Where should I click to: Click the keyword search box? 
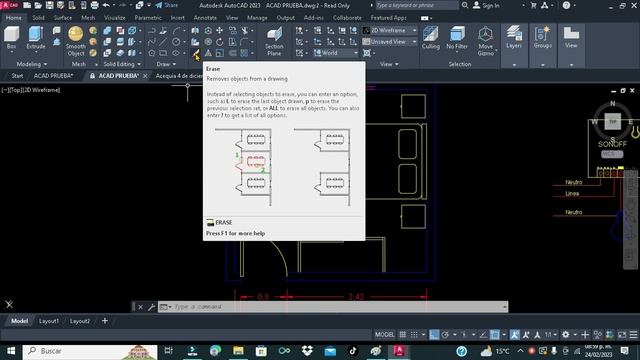point(416,5)
